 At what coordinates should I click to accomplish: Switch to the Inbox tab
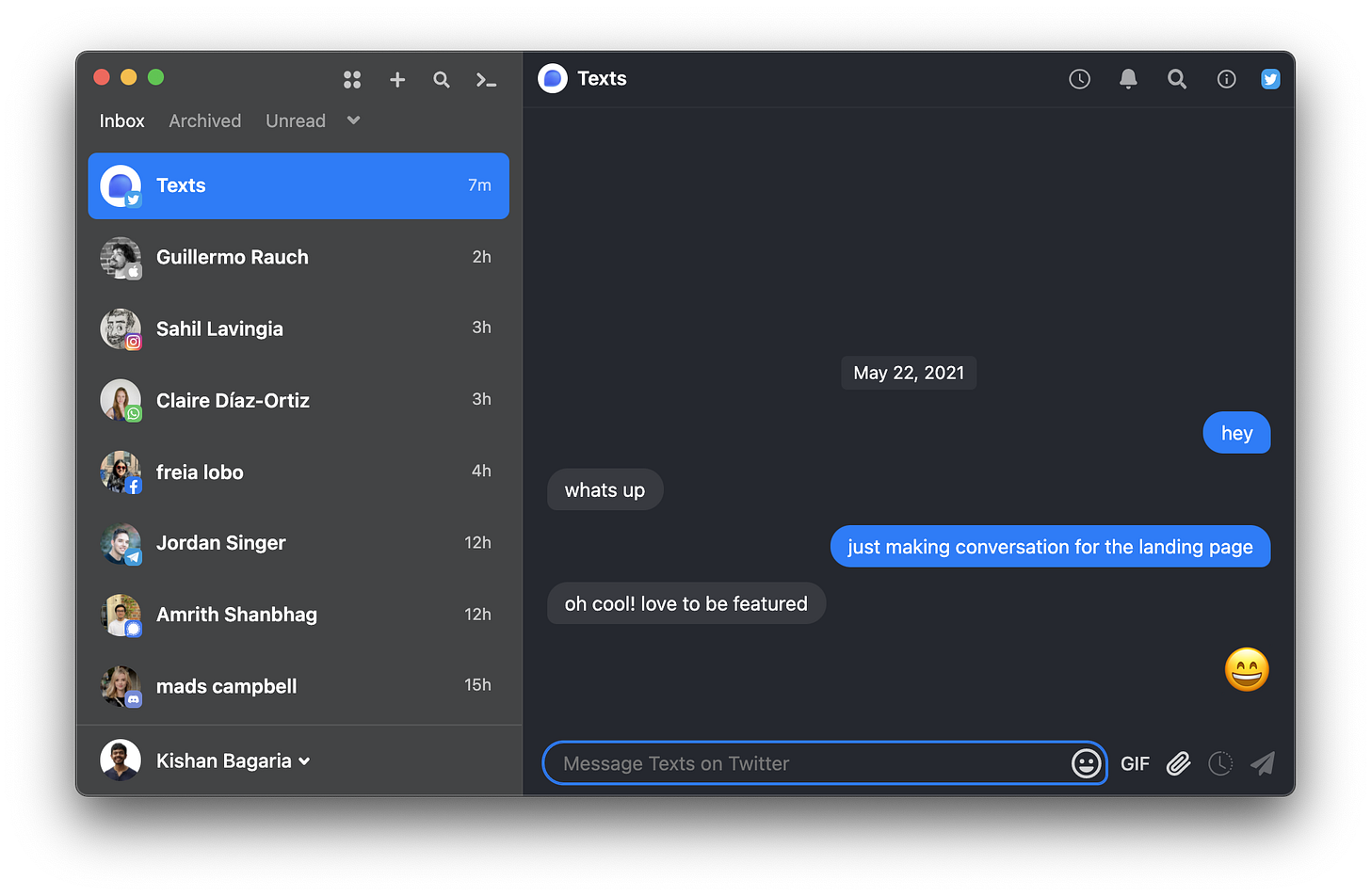click(x=122, y=120)
